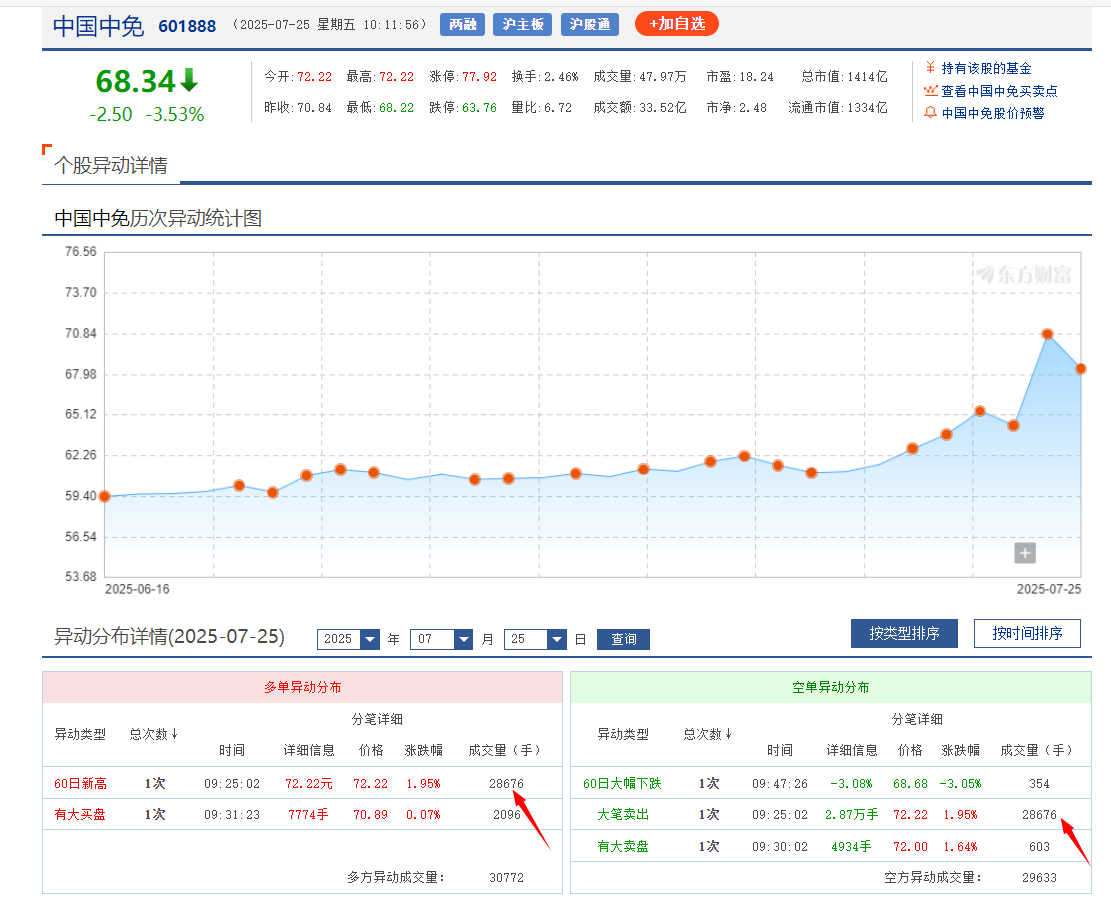Select 按时间排序 sorting
The width and height of the screenshot is (1111, 902).
1027,633
